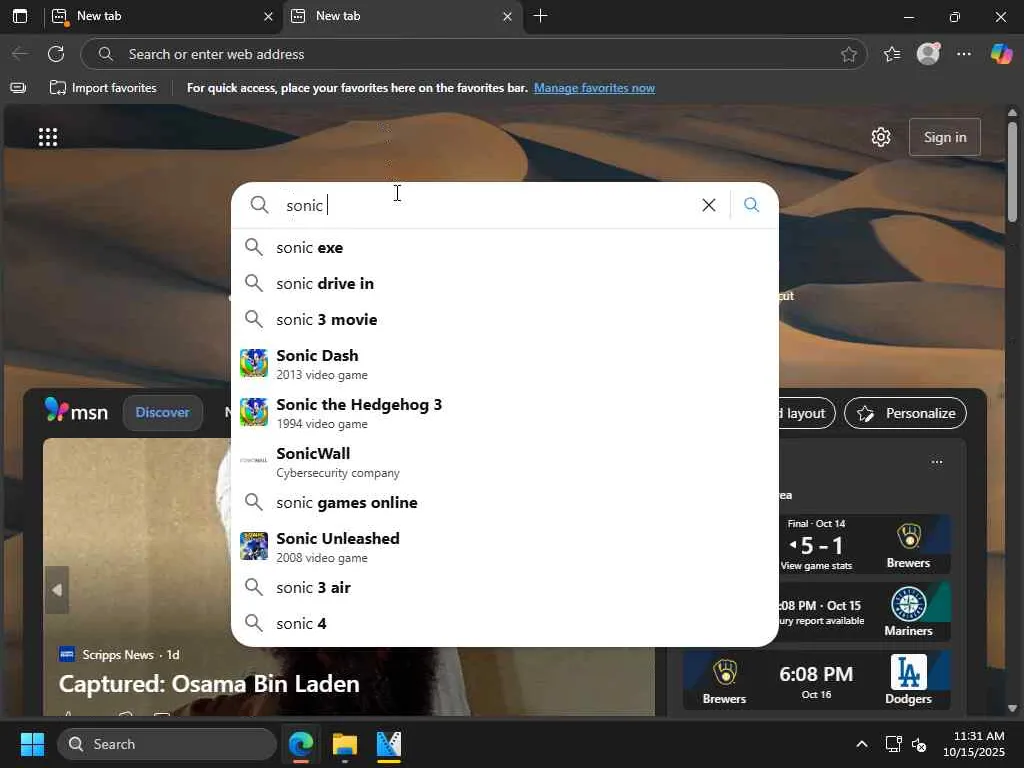Open Edge Settings and more menu
Viewport: 1024px width, 768px height.
pyautogui.click(x=963, y=54)
